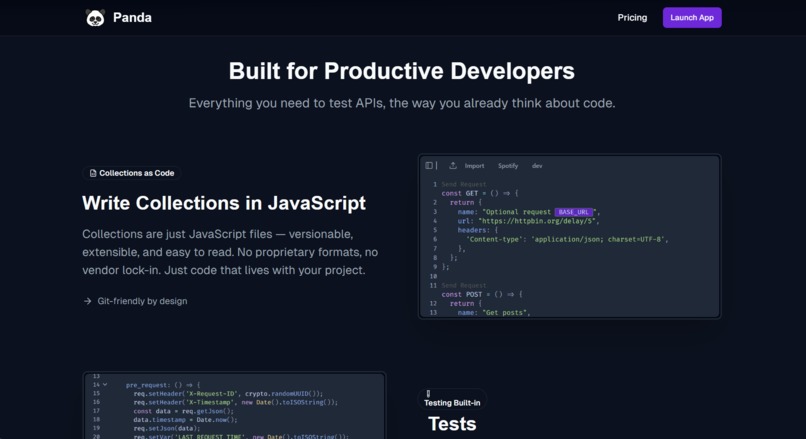The width and height of the screenshot is (806, 439).
Task: Click the Panda logo icon
Action: tap(95, 18)
